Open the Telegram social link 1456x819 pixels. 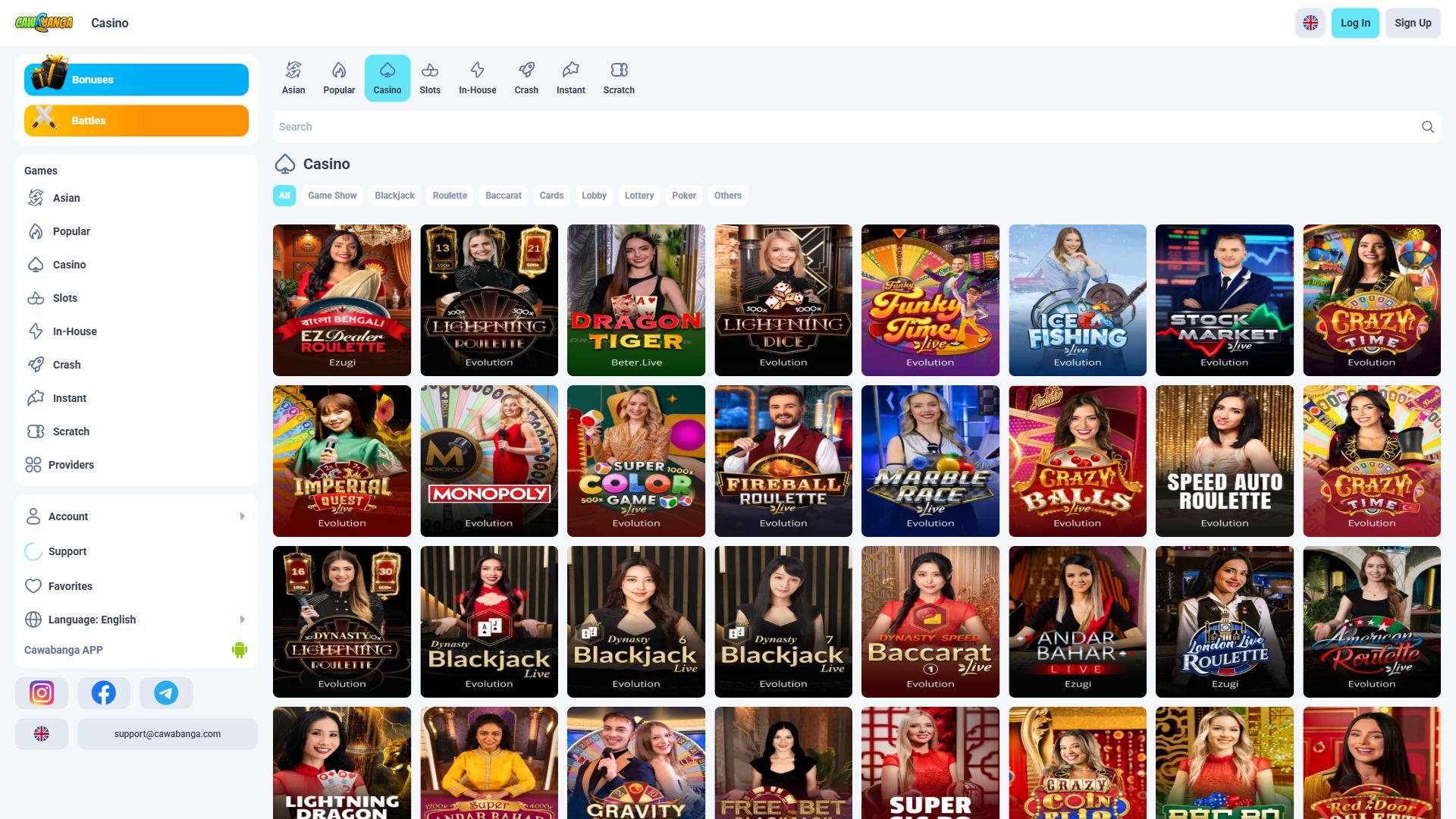click(x=166, y=692)
